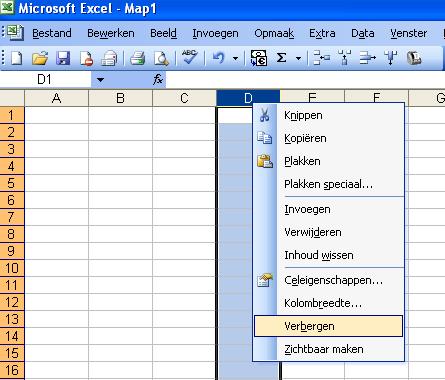Hide column with Verbergen

point(329,326)
